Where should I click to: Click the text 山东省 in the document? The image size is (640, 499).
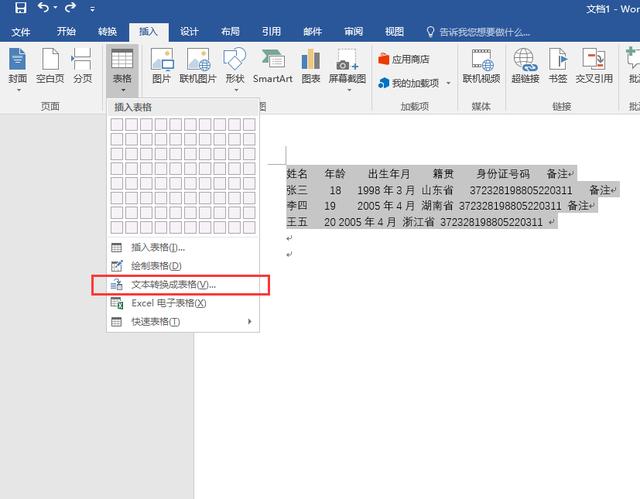[437, 190]
